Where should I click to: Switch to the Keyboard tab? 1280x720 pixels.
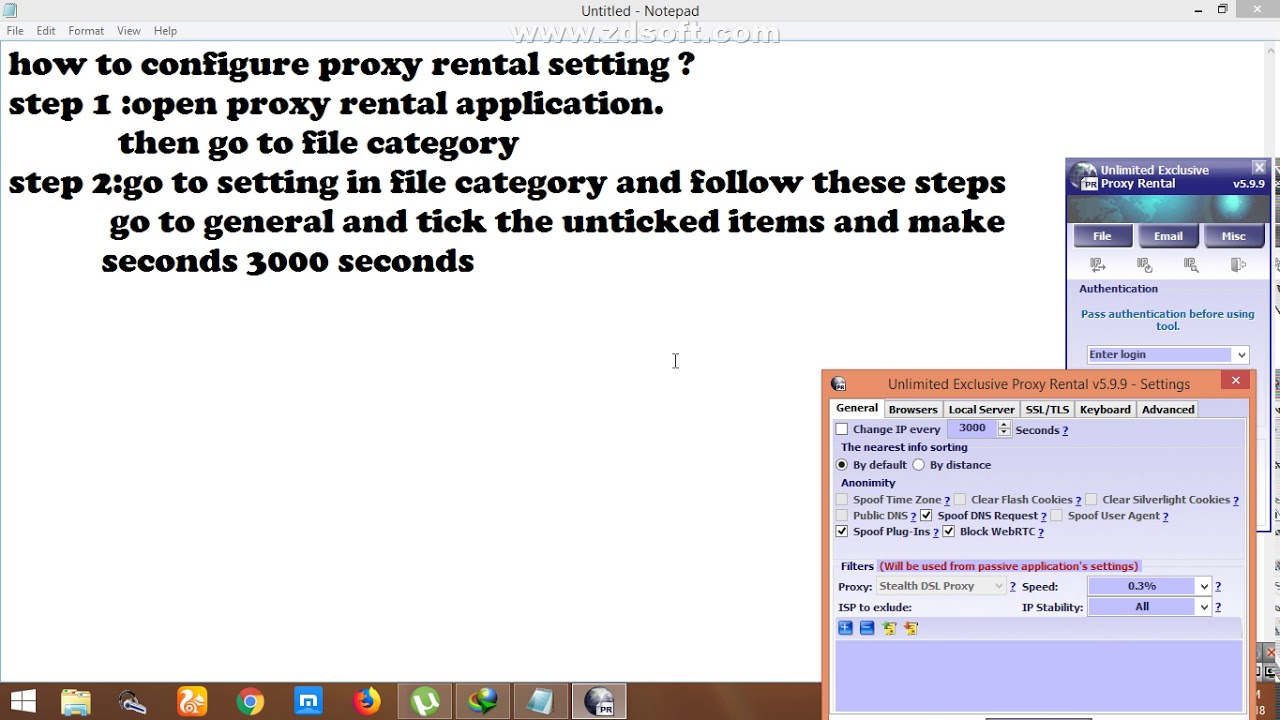click(1105, 409)
